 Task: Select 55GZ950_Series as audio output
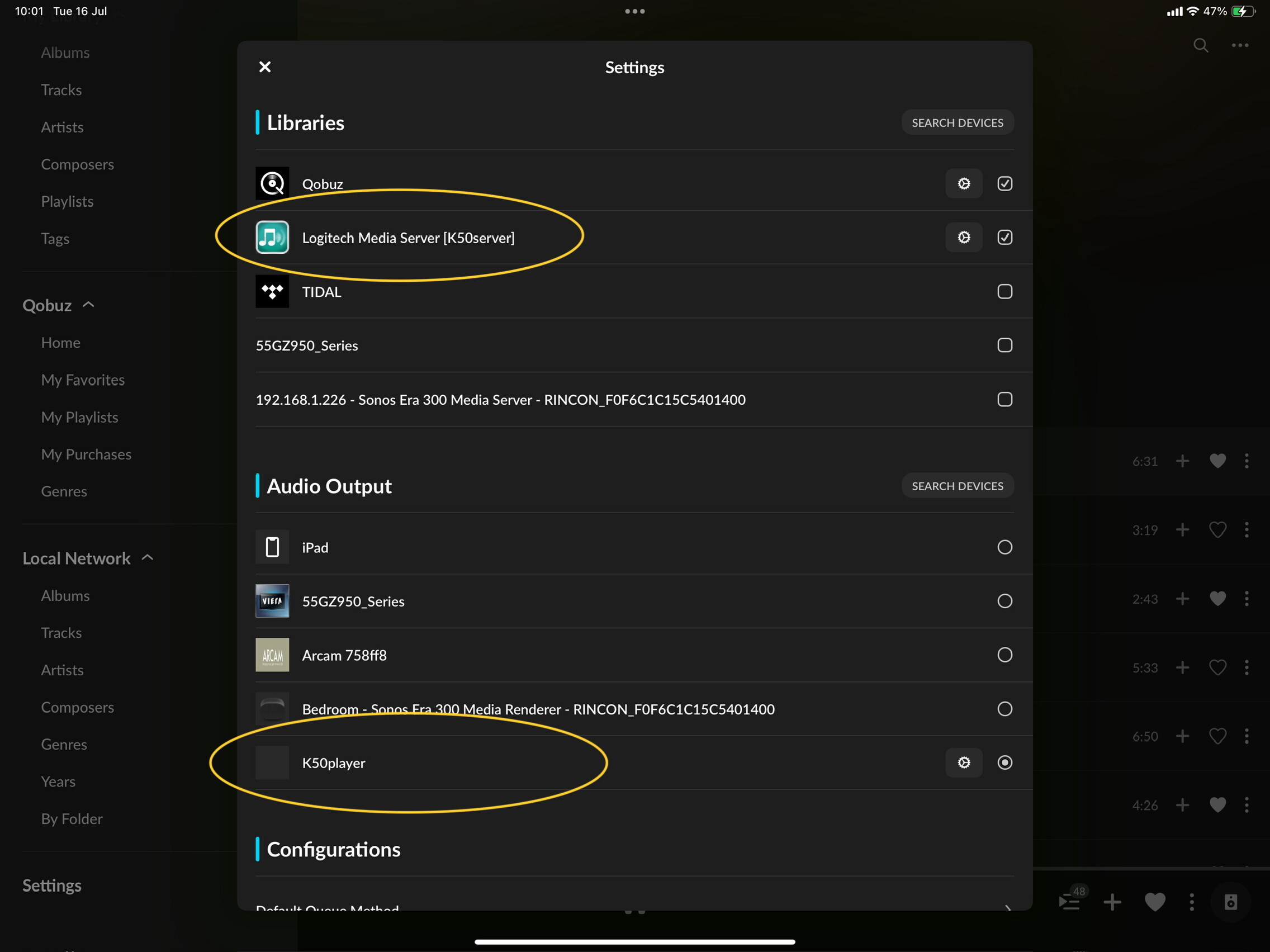point(1004,601)
